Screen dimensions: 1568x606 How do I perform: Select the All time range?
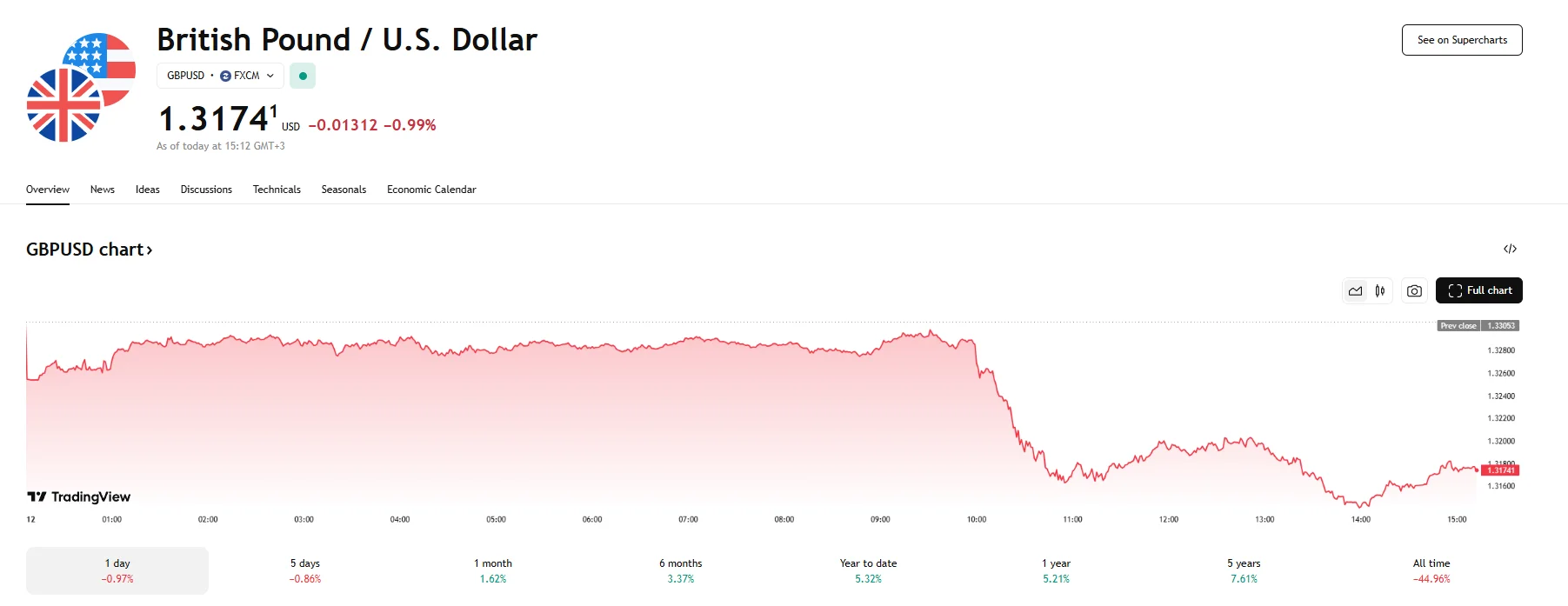[1431, 570]
